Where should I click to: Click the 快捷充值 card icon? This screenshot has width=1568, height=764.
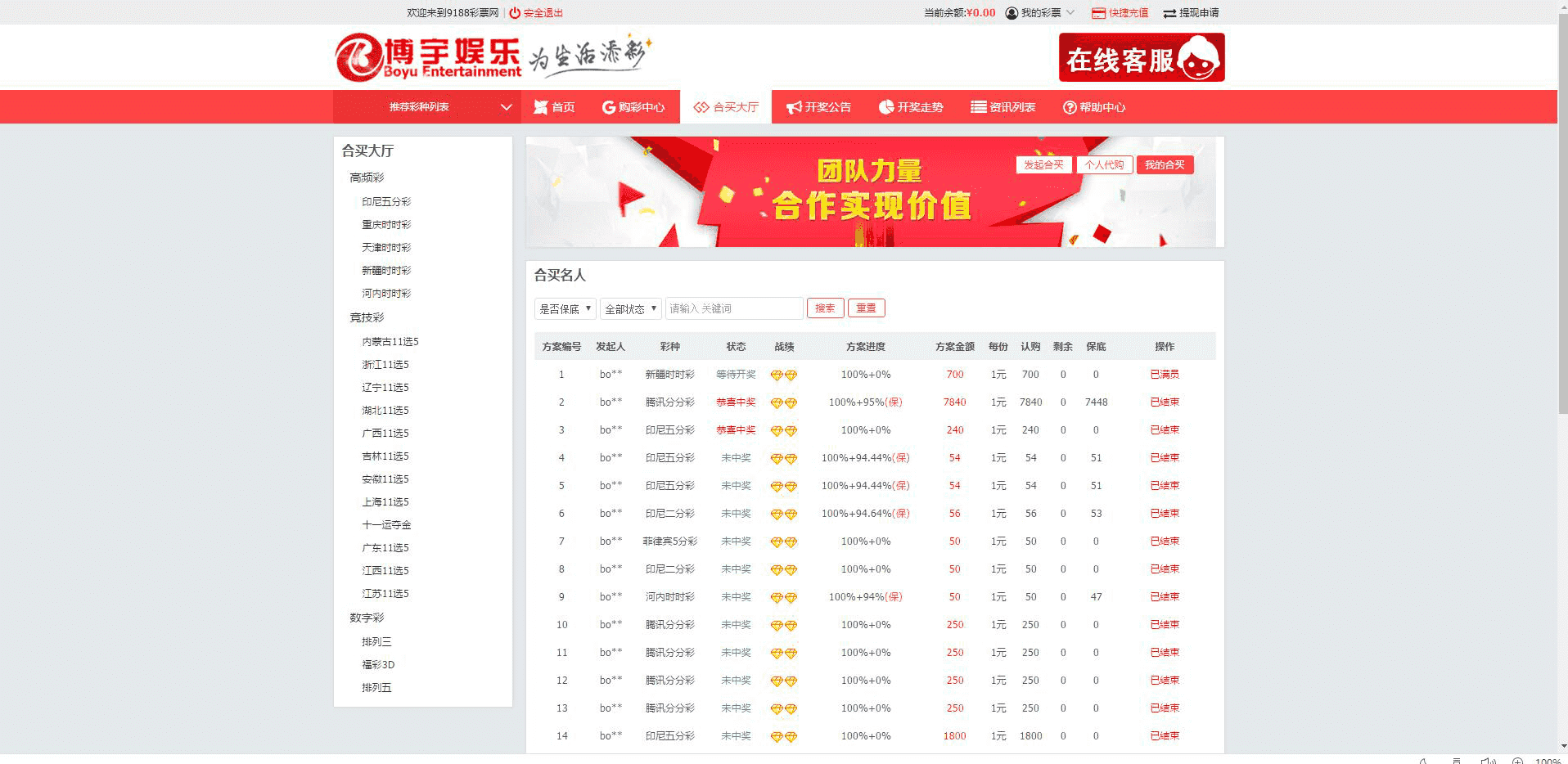[x=1098, y=13]
